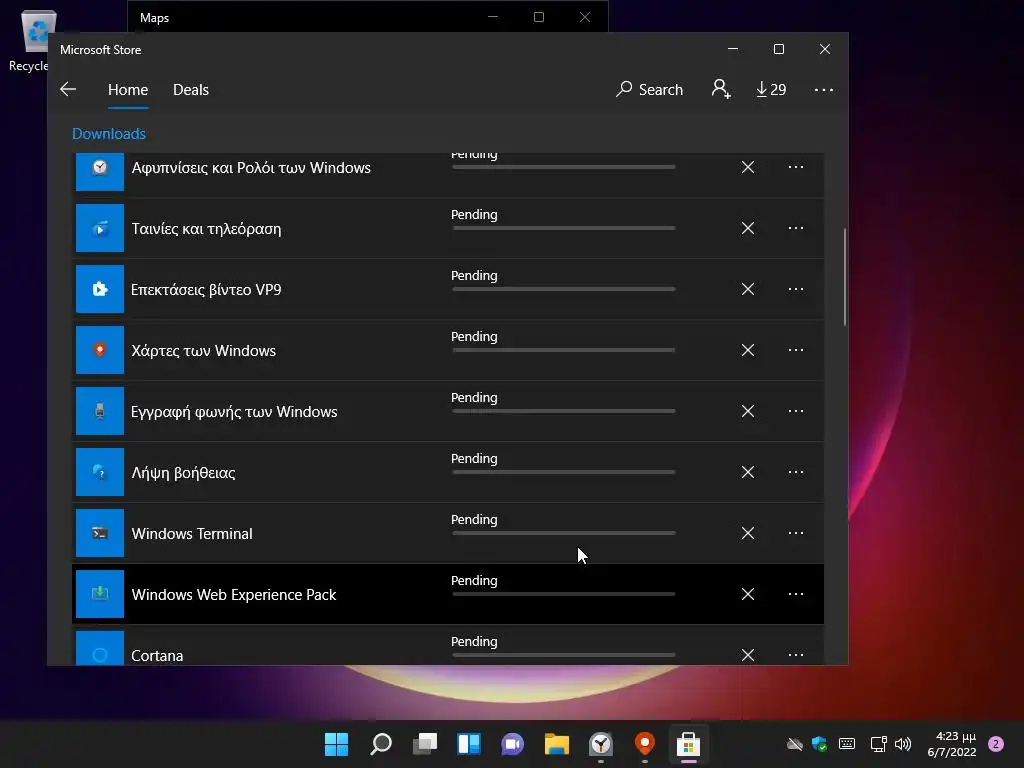
Task: Open File Explorer from the taskbar
Action: 557,744
